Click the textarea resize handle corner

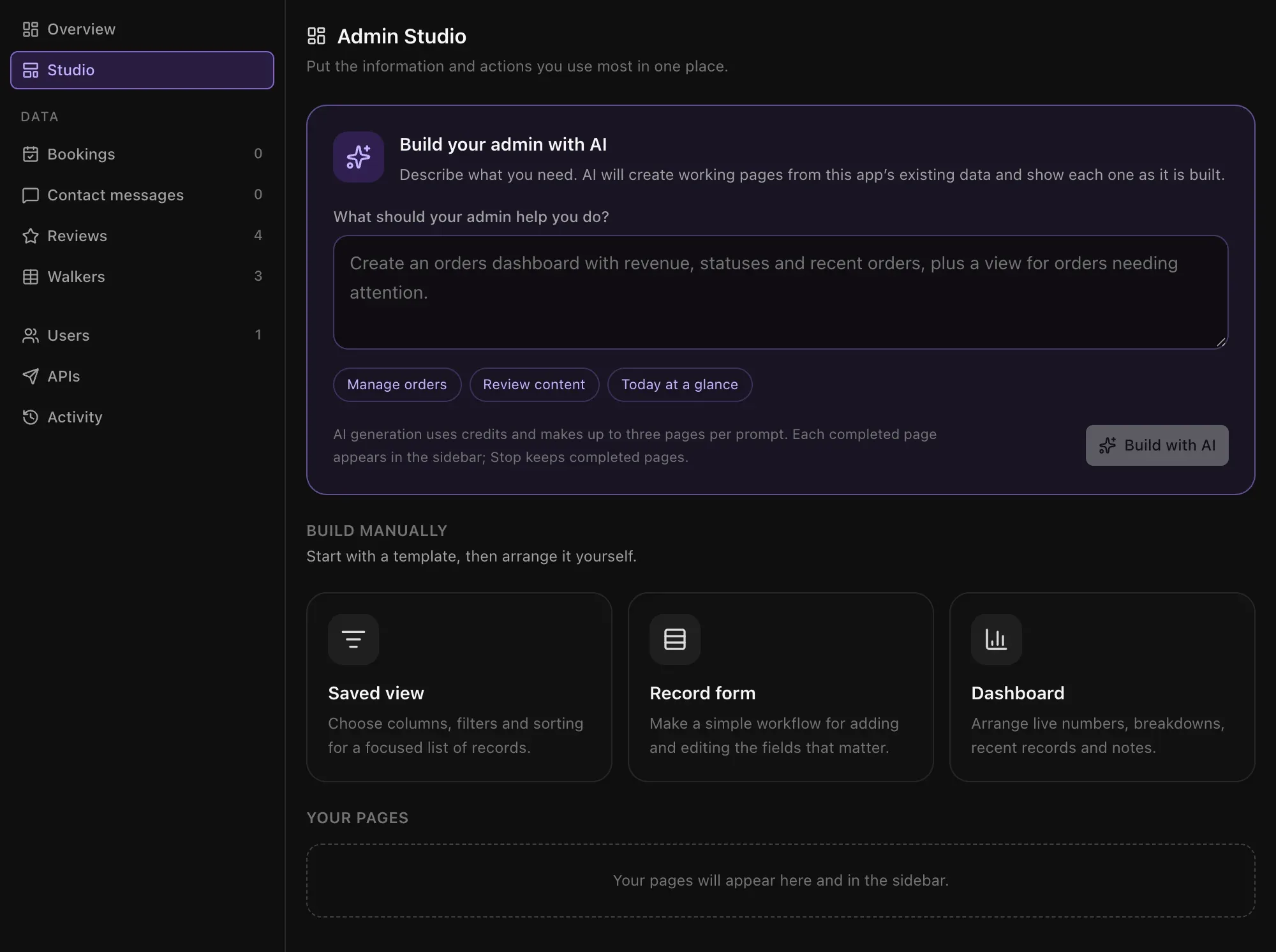tap(1220, 341)
